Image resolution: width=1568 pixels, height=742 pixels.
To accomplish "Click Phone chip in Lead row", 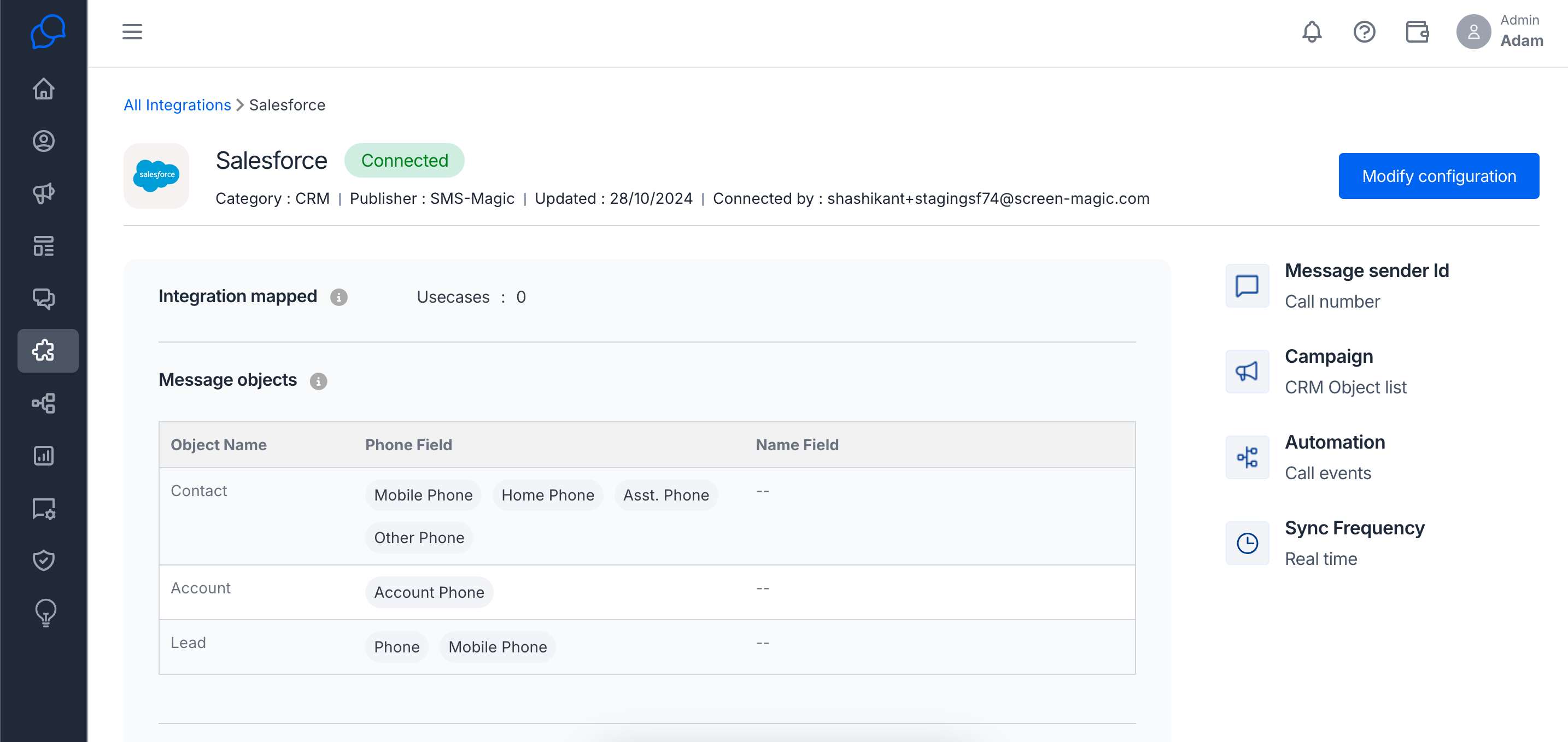I will tap(396, 647).
